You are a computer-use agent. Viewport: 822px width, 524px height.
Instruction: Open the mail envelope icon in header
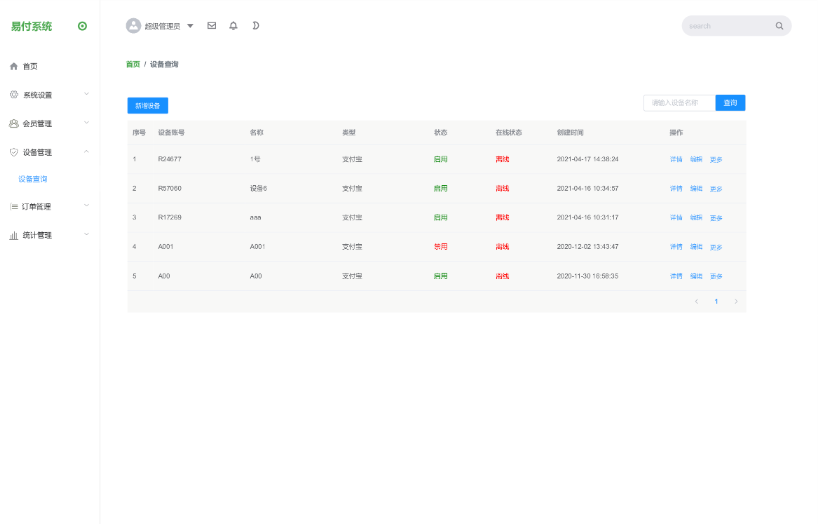tap(211, 26)
